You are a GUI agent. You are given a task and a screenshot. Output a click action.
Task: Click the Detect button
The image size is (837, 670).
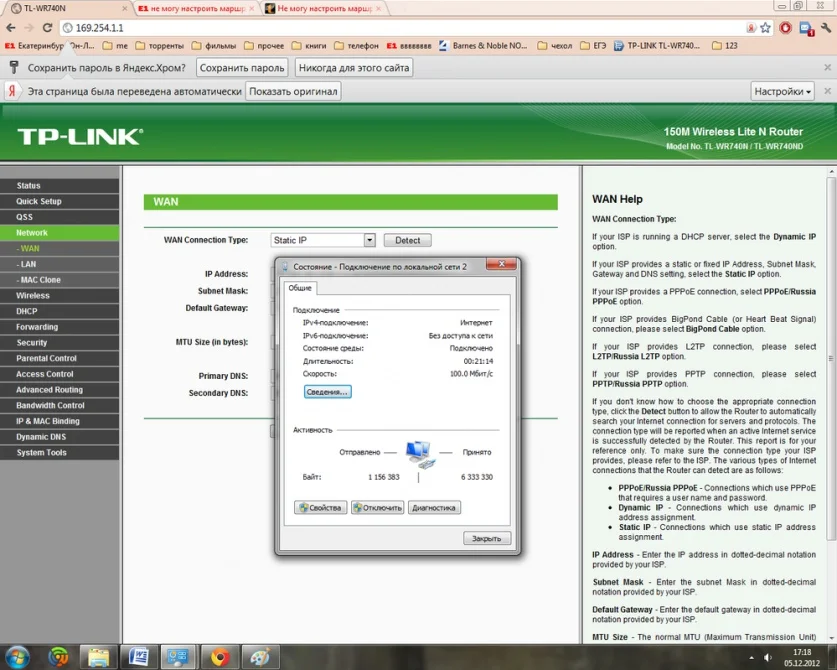click(407, 240)
